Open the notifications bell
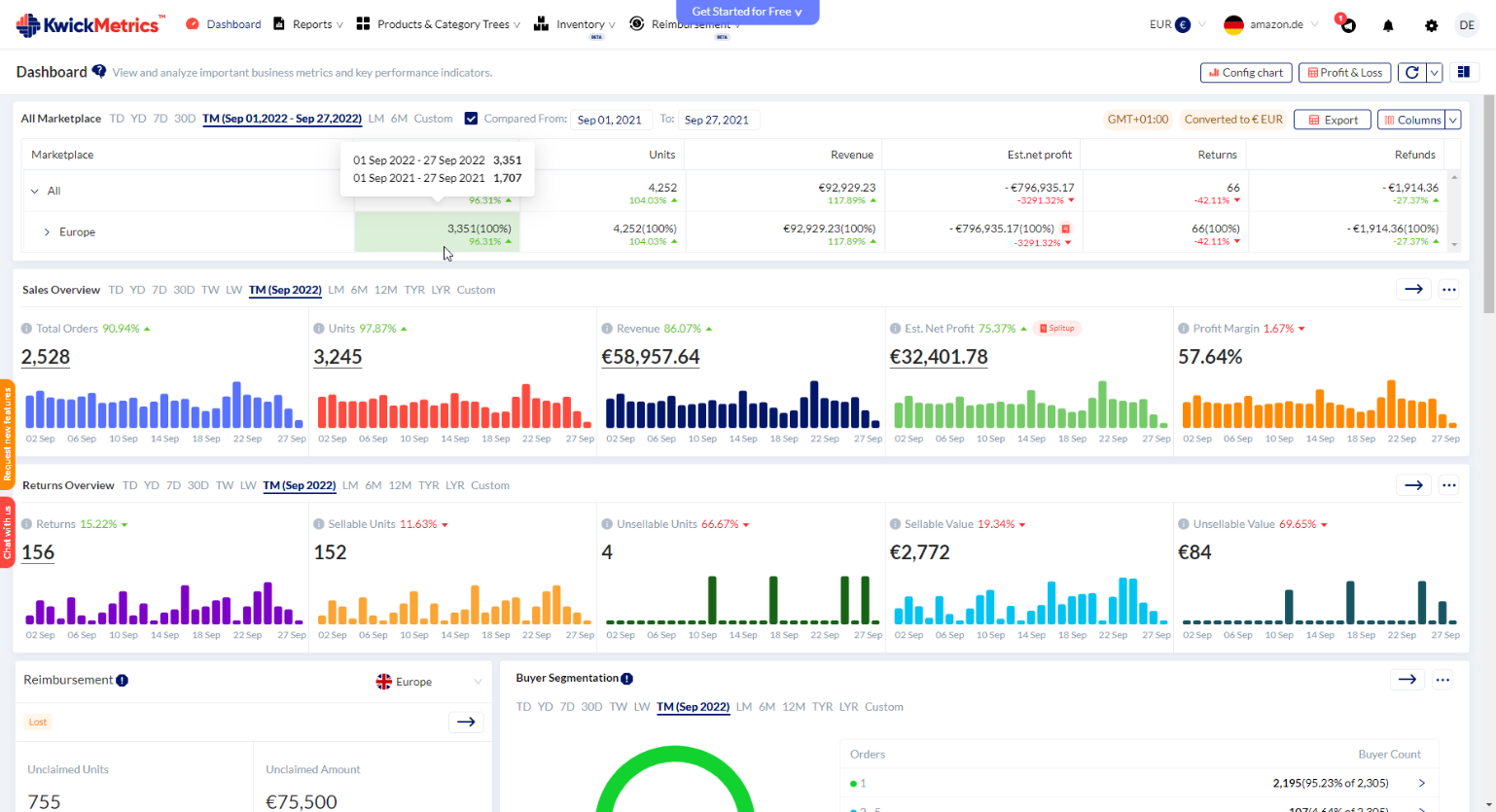The width and height of the screenshot is (1496, 812). pyautogui.click(x=1388, y=25)
